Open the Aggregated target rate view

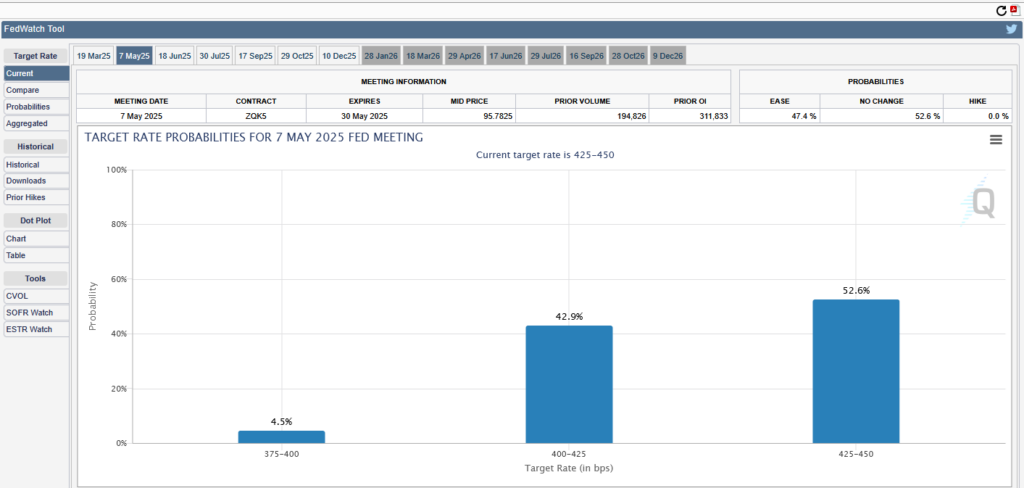pyautogui.click(x=36, y=123)
